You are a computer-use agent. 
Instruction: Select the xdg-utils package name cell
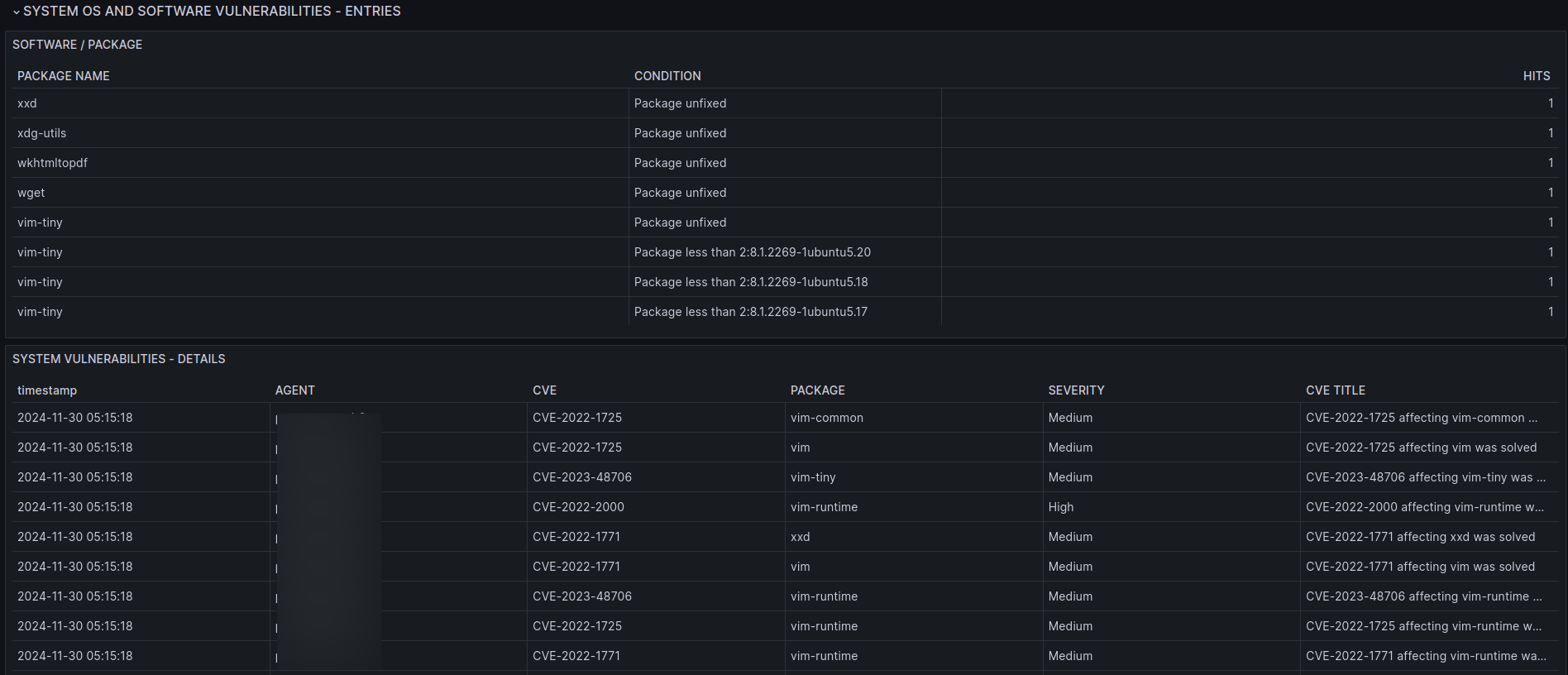42,133
